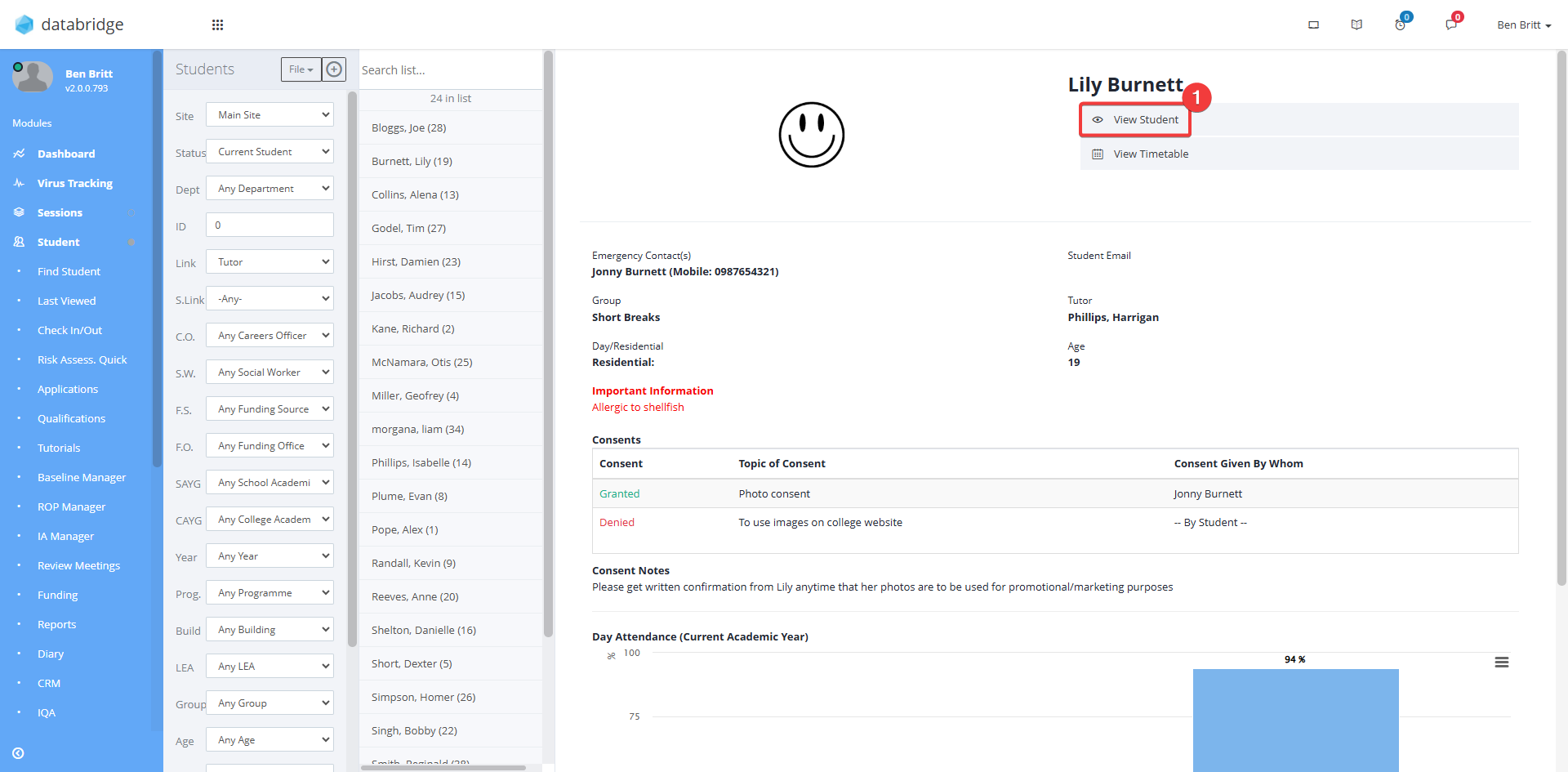Image resolution: width=1568 pixels, height=772 pixels.
Task: Select McNamara, Otis (25) in list
Action: (x=451, y=362)
